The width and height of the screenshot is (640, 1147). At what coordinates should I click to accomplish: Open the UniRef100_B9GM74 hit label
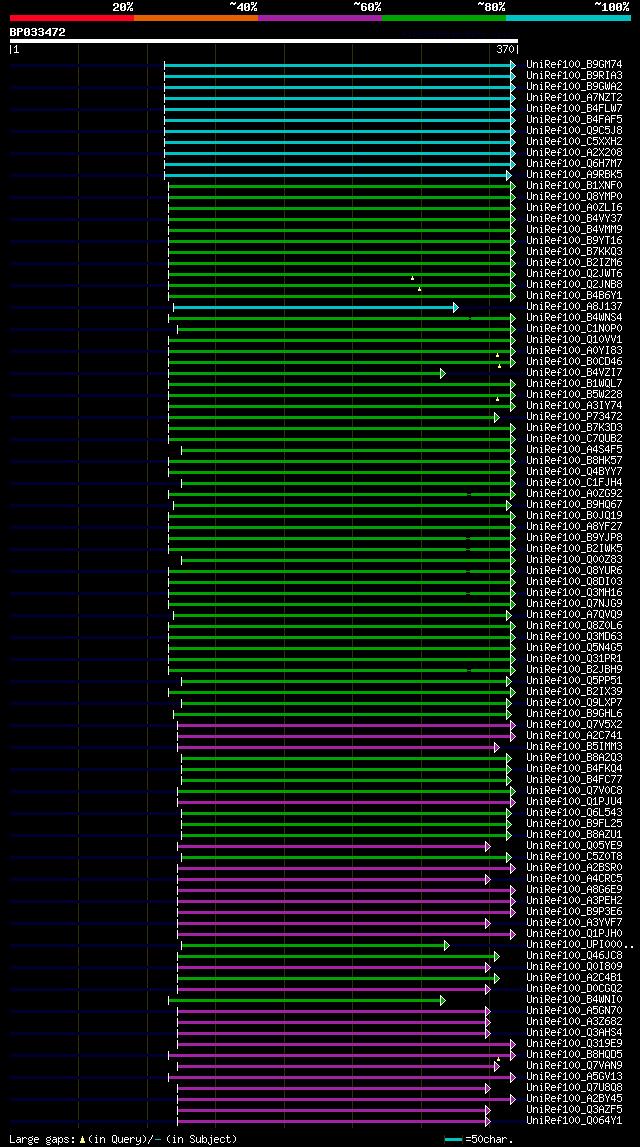click(x=574, y=64)
